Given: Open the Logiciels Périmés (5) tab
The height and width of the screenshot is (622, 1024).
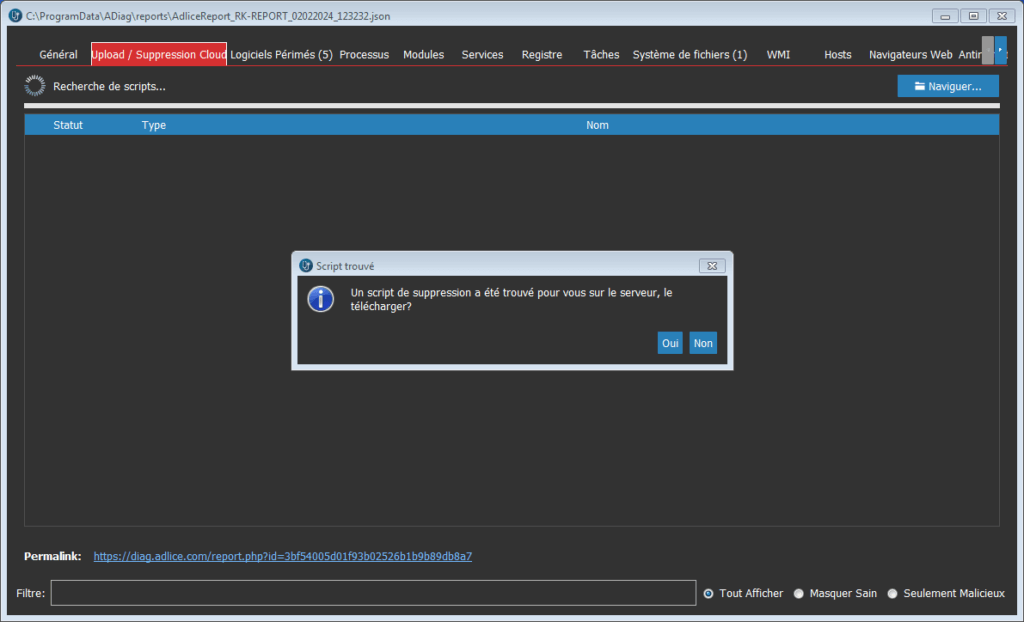Looking at the screenshot, I should (281, 55).
